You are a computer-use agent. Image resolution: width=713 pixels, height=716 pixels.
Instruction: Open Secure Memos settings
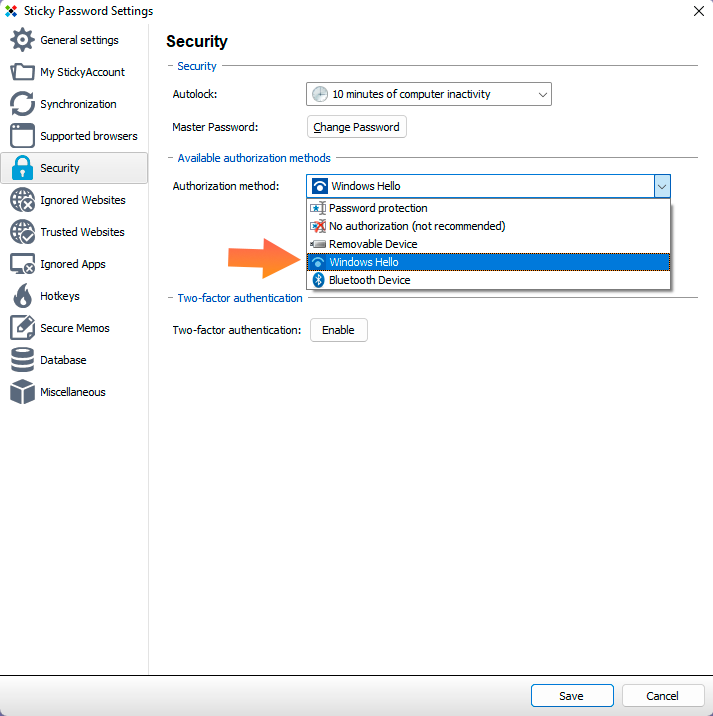(x=74, y=328)
